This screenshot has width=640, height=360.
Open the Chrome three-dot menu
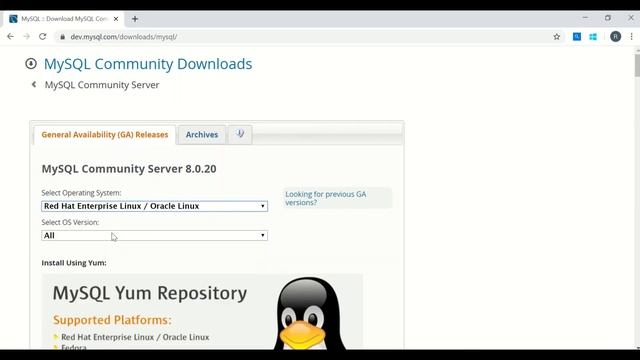tap(631, 37)
